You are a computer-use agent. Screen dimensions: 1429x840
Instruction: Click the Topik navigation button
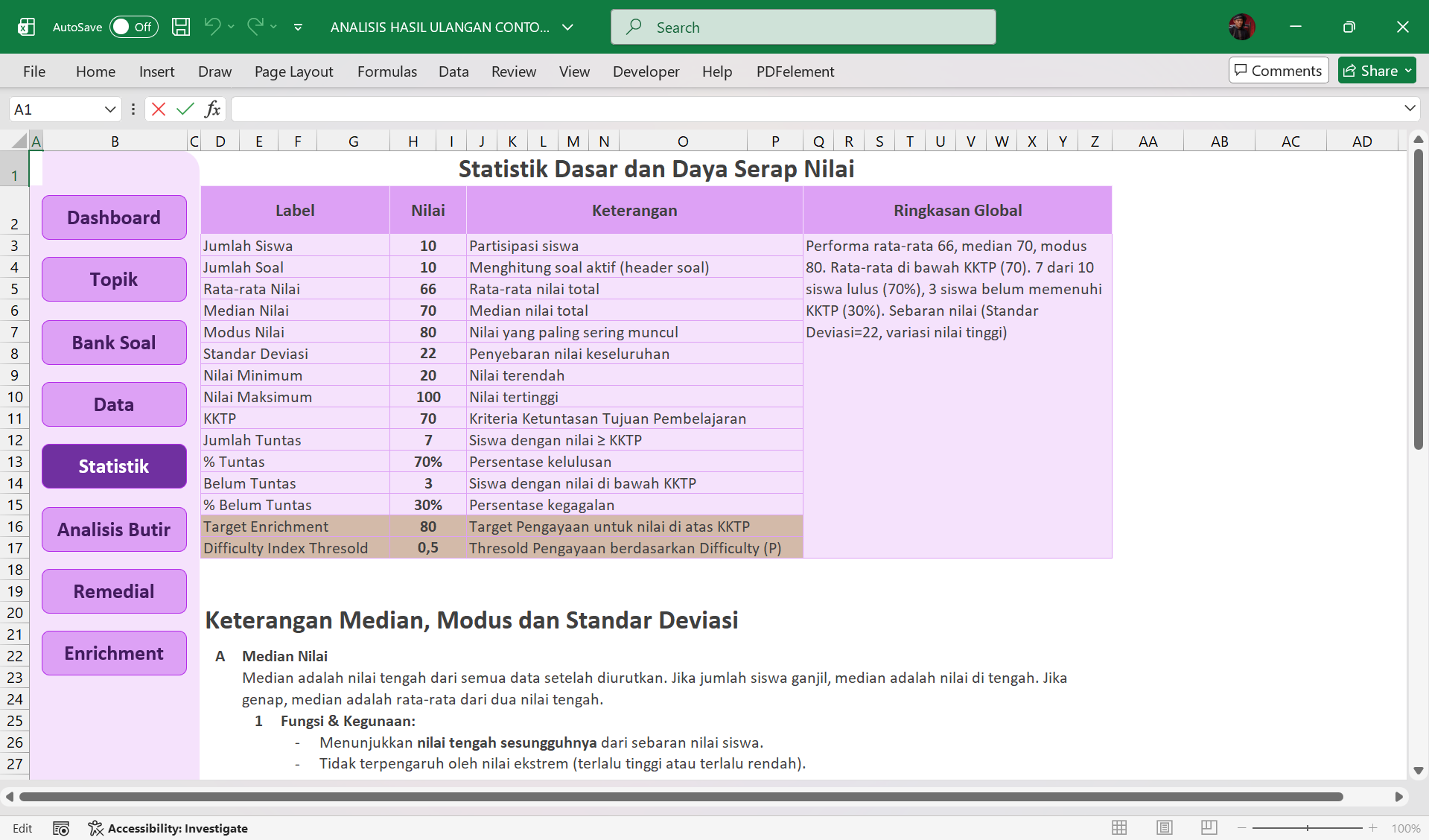[114, 279]
